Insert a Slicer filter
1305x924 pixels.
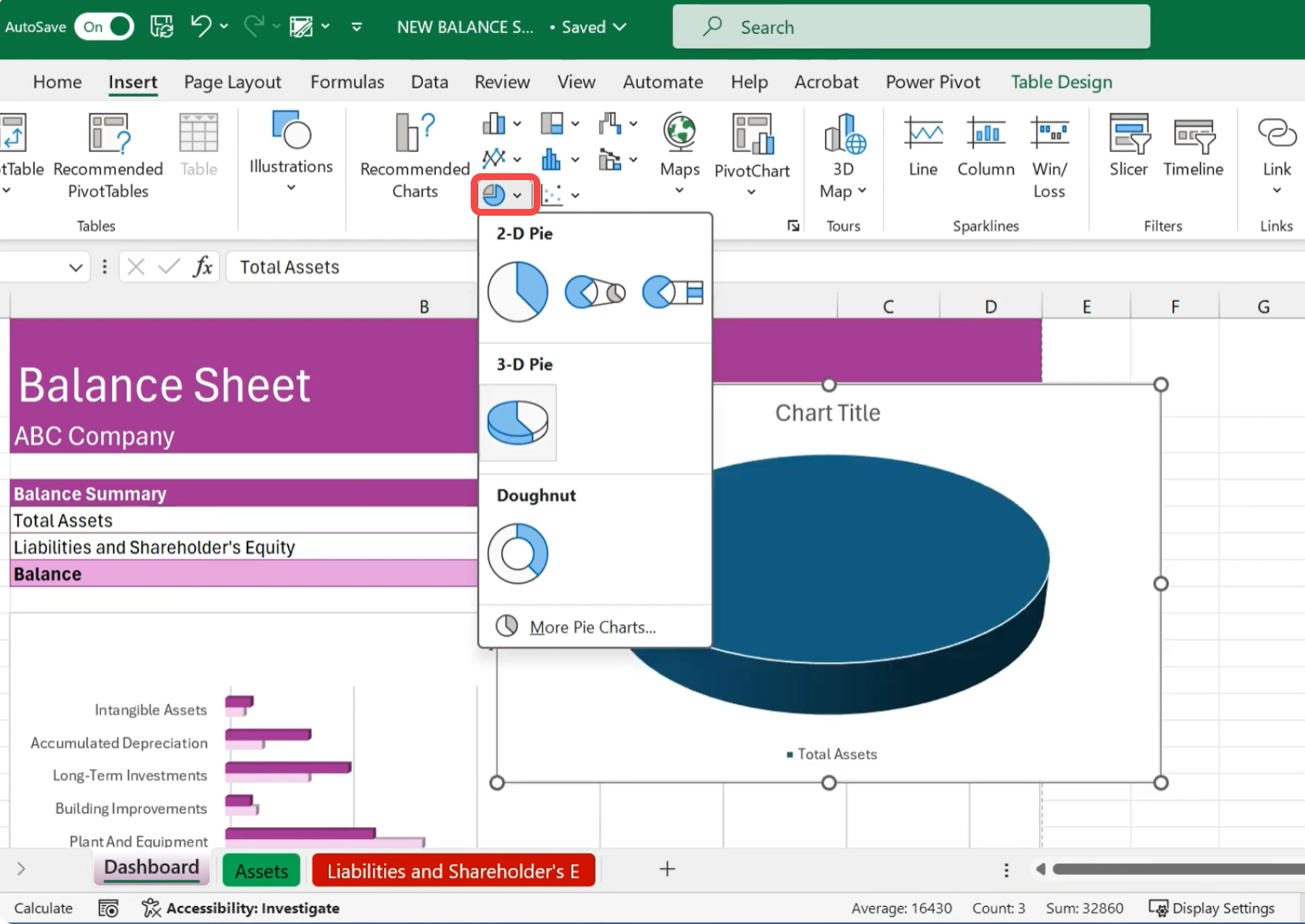point(1128,146)
